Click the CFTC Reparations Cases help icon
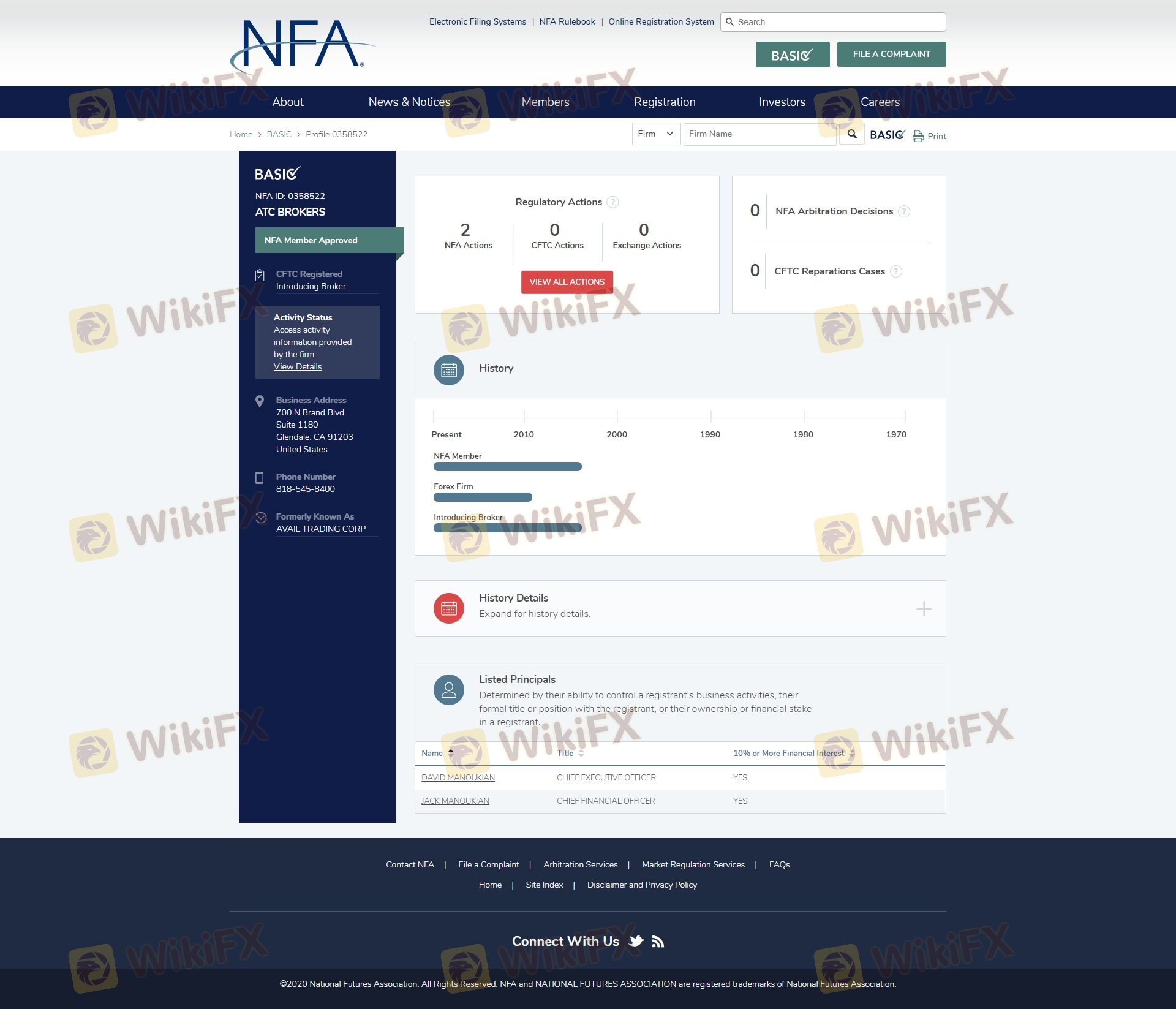1176x1009 pixels. coord(895,271)
